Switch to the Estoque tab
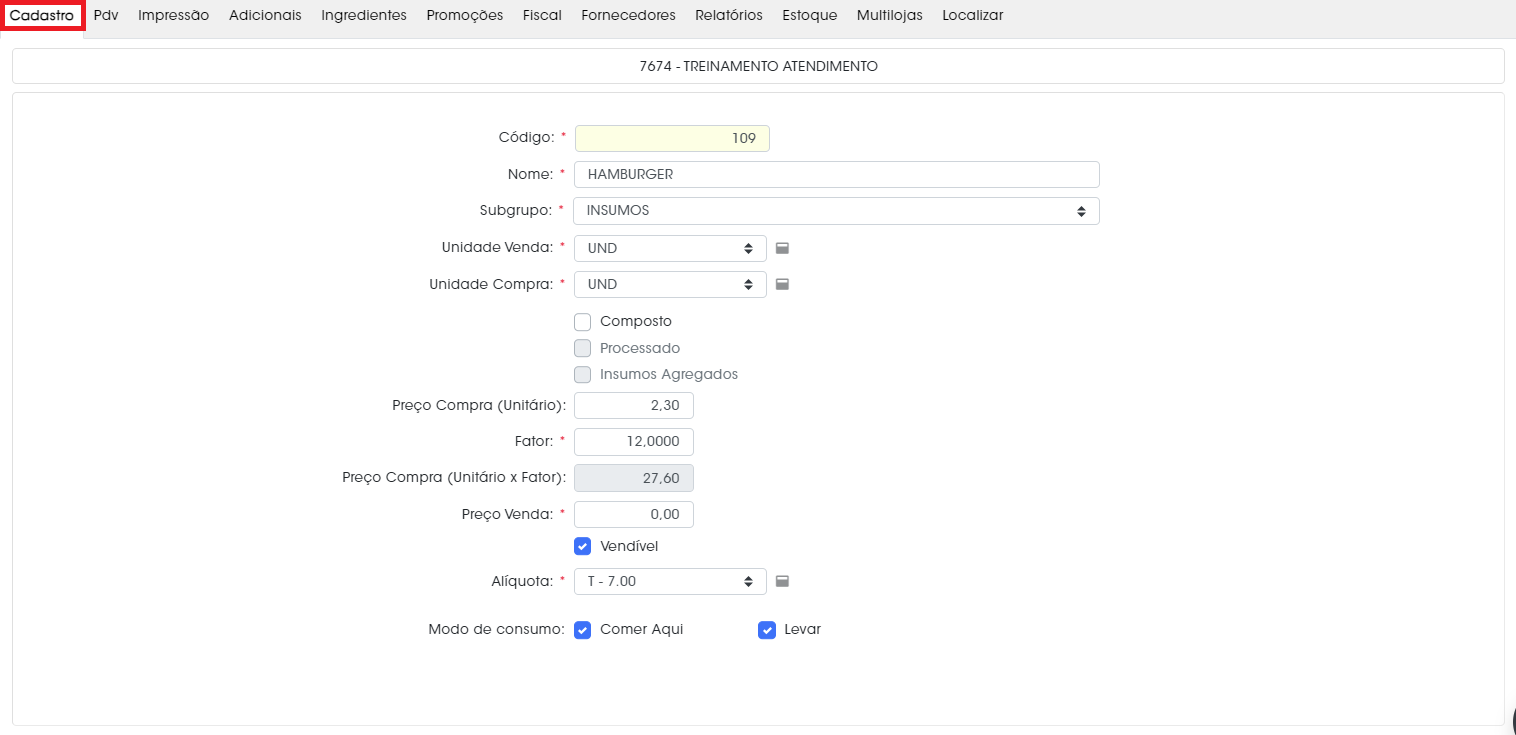 click(810, 15)
